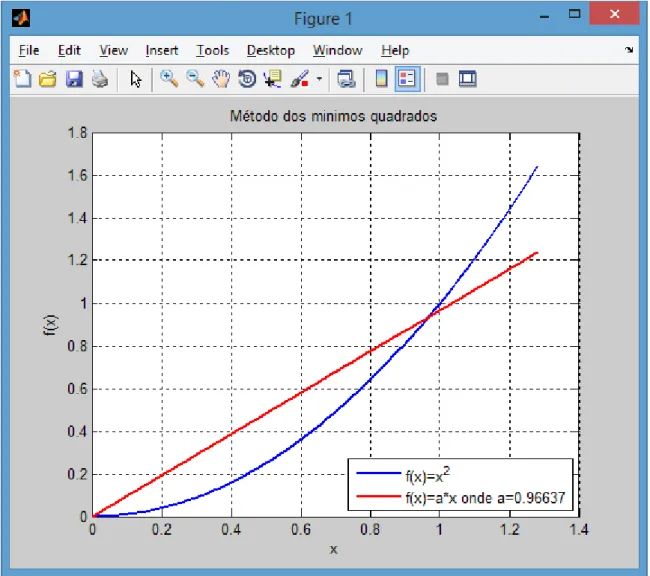This screenshot has width=650, height=576.
Task: Click the x-axis tick label 0.6
Action: (301, 530)
